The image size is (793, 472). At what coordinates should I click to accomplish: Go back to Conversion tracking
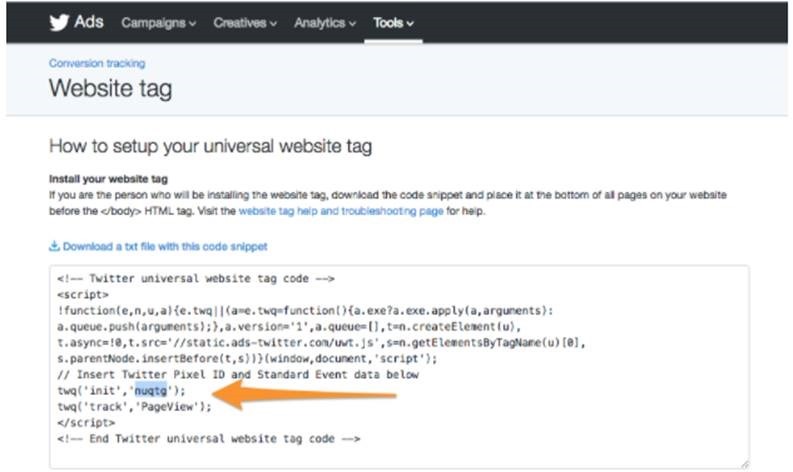[97, 63]
